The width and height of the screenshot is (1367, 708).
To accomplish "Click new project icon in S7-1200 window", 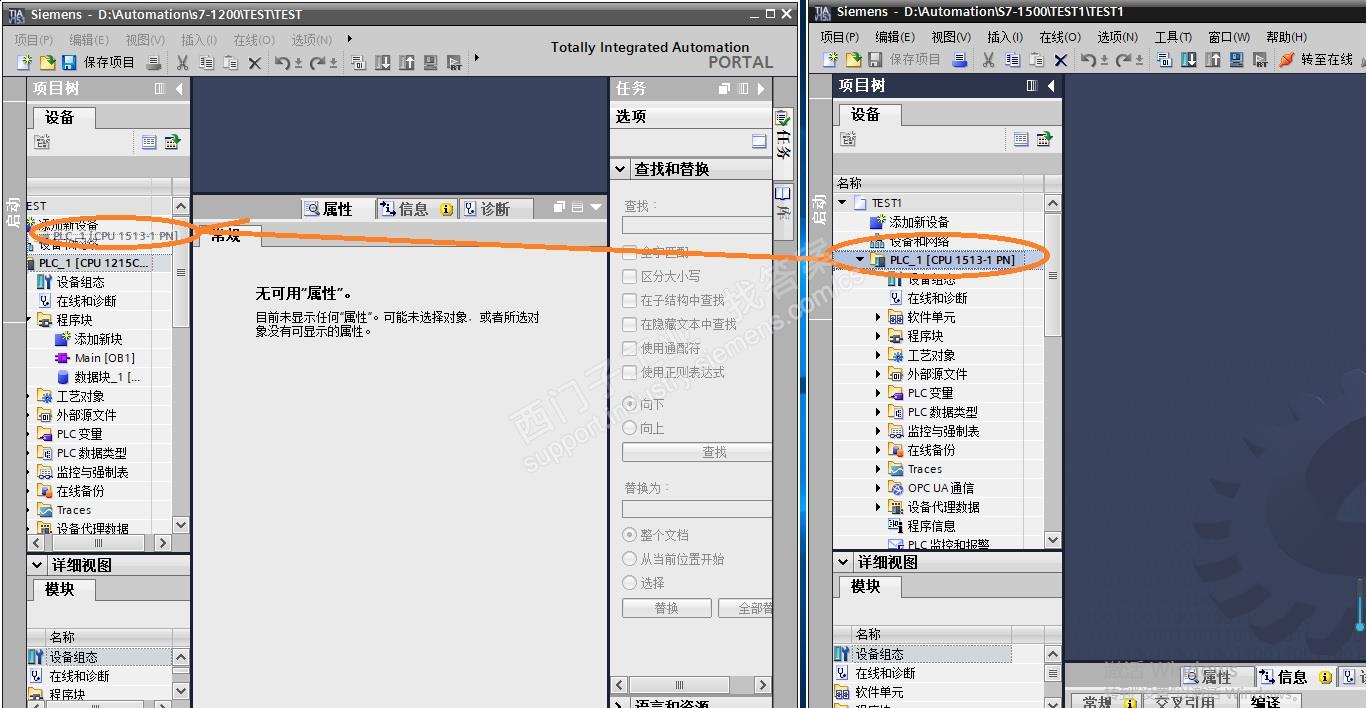I will (x=24, y=63).
